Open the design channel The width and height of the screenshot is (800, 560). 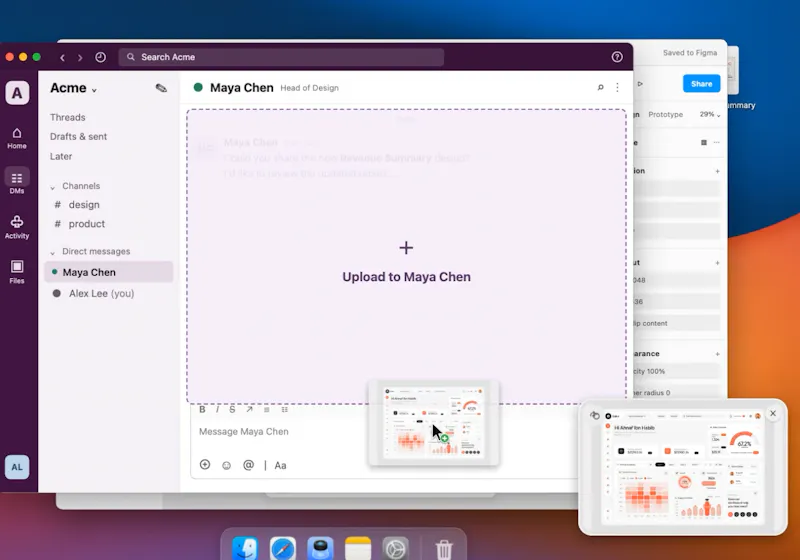click(77, 205)
